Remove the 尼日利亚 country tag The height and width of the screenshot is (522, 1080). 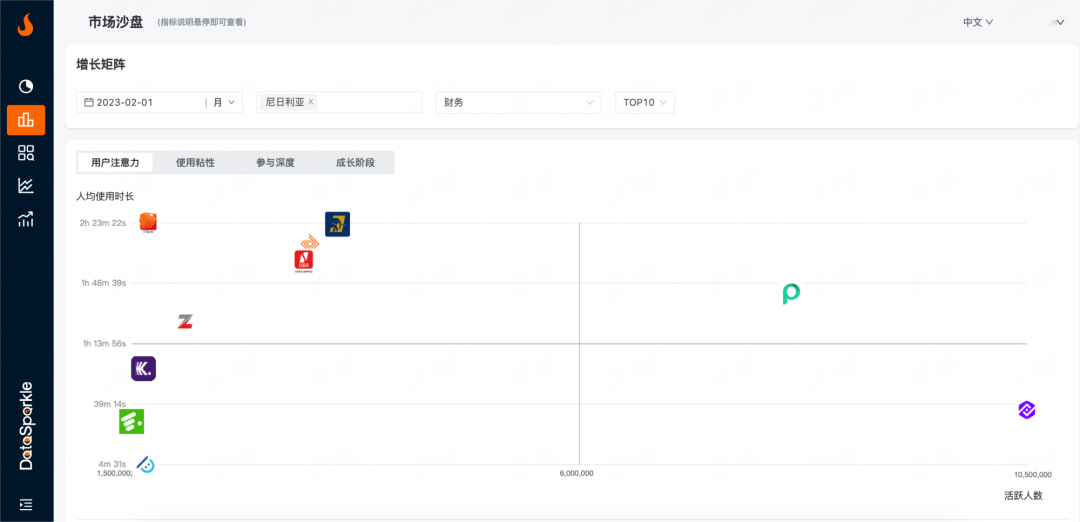coord(311,102)
